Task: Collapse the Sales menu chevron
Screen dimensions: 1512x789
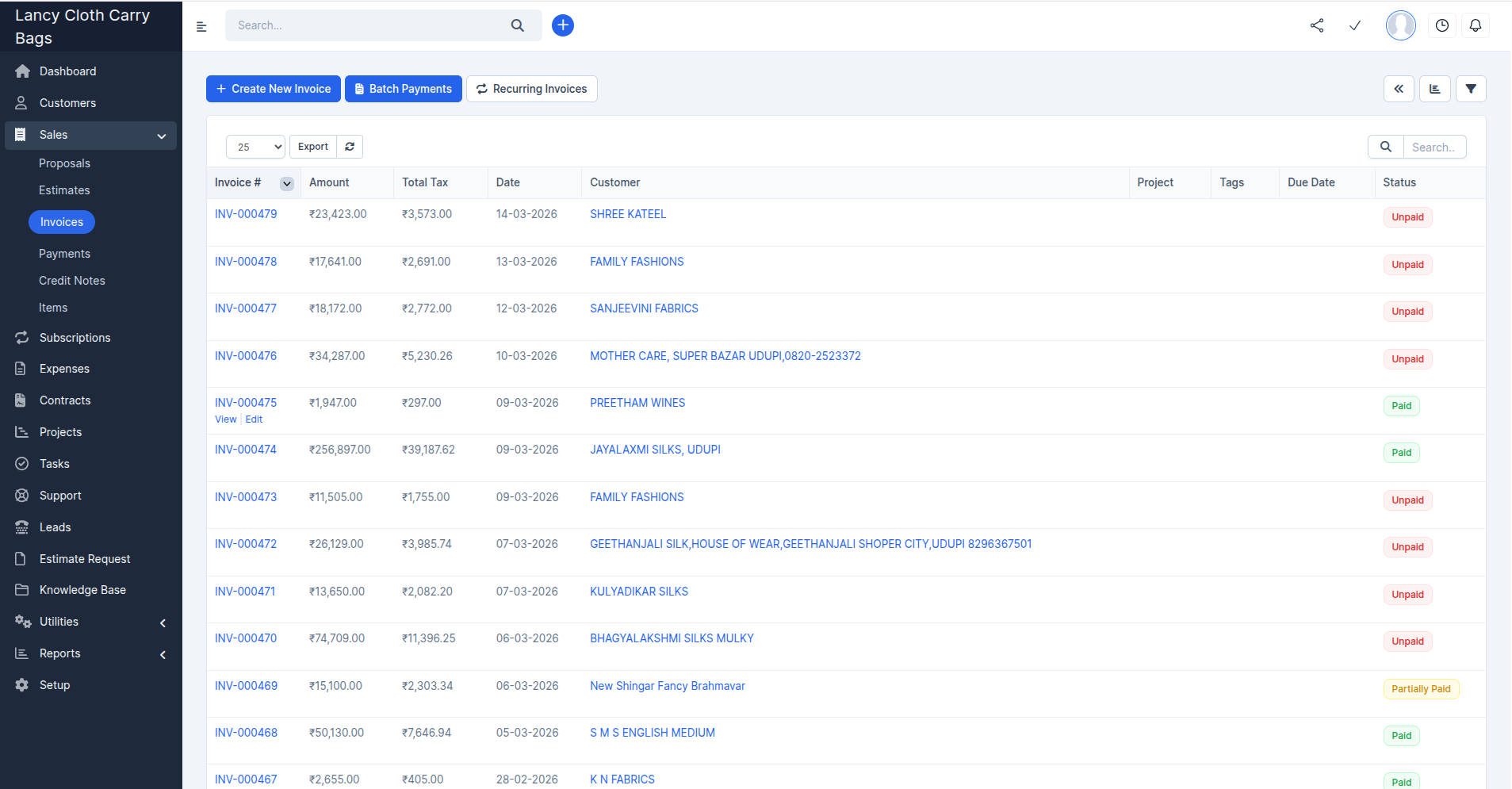Action: tap(161, 135)
